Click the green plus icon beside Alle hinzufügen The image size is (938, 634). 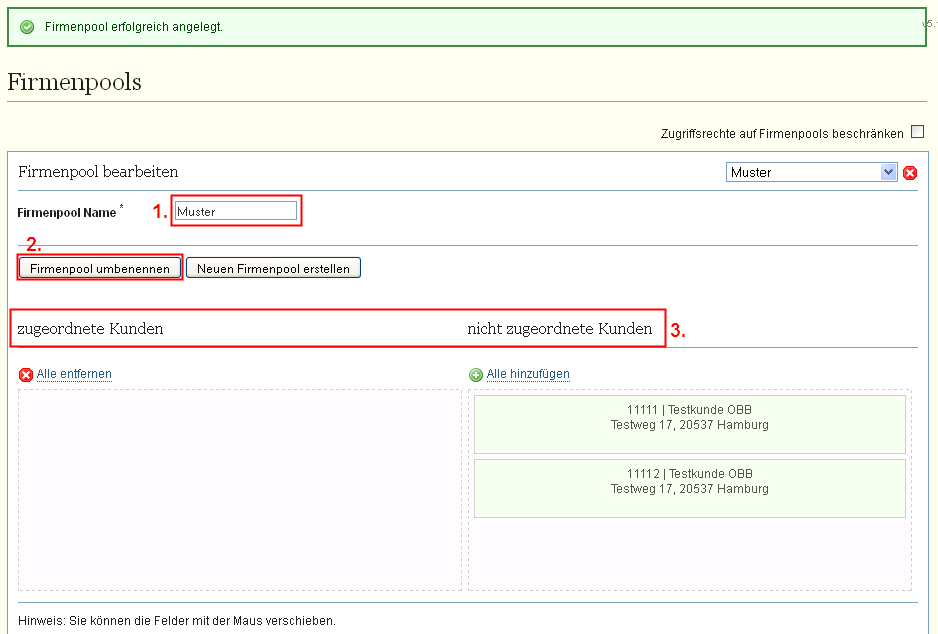pyautogui.click(x=476, y=375)
